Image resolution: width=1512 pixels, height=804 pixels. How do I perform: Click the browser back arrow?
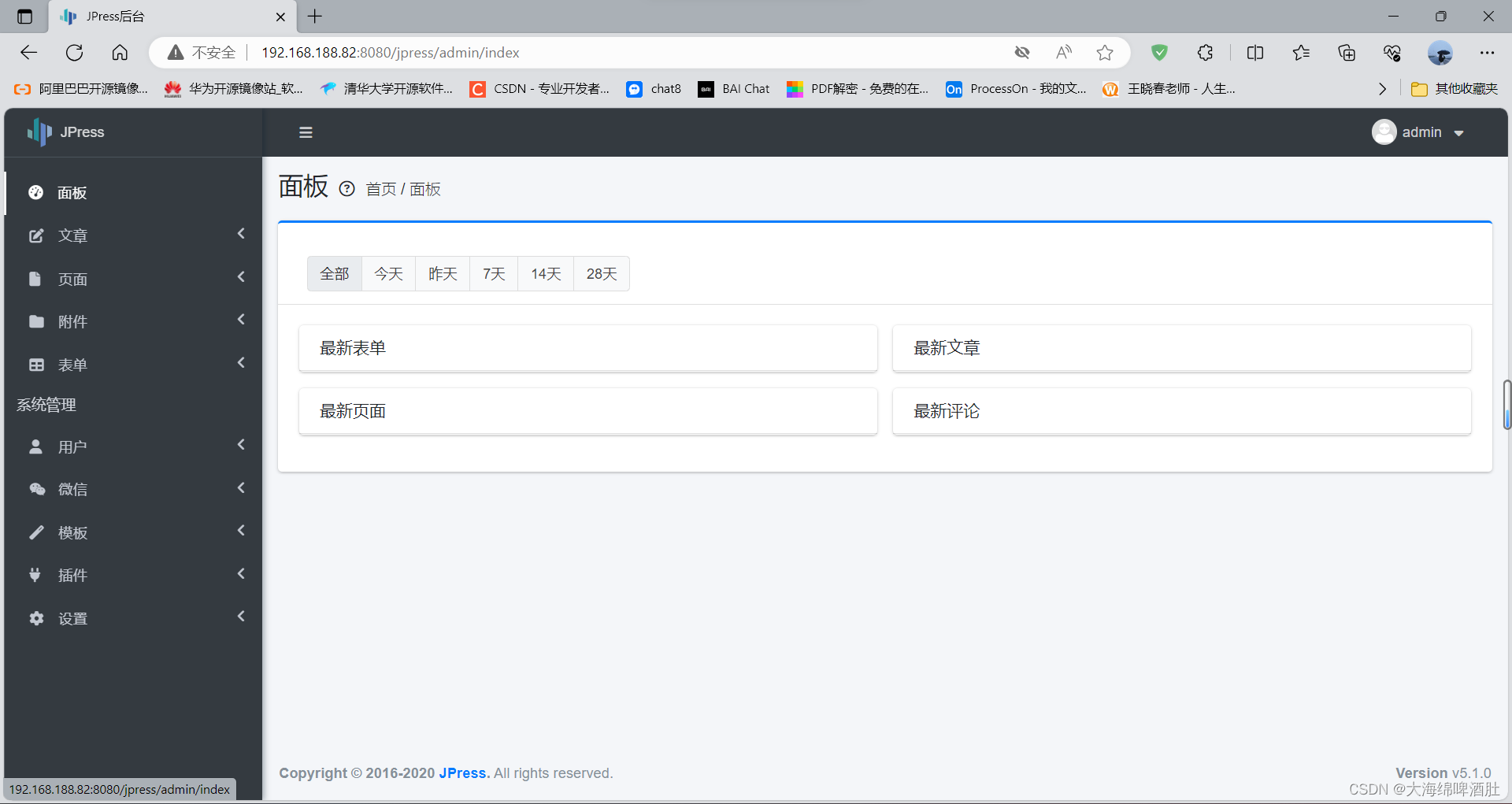pyautogui.click(x=29, y=53)
